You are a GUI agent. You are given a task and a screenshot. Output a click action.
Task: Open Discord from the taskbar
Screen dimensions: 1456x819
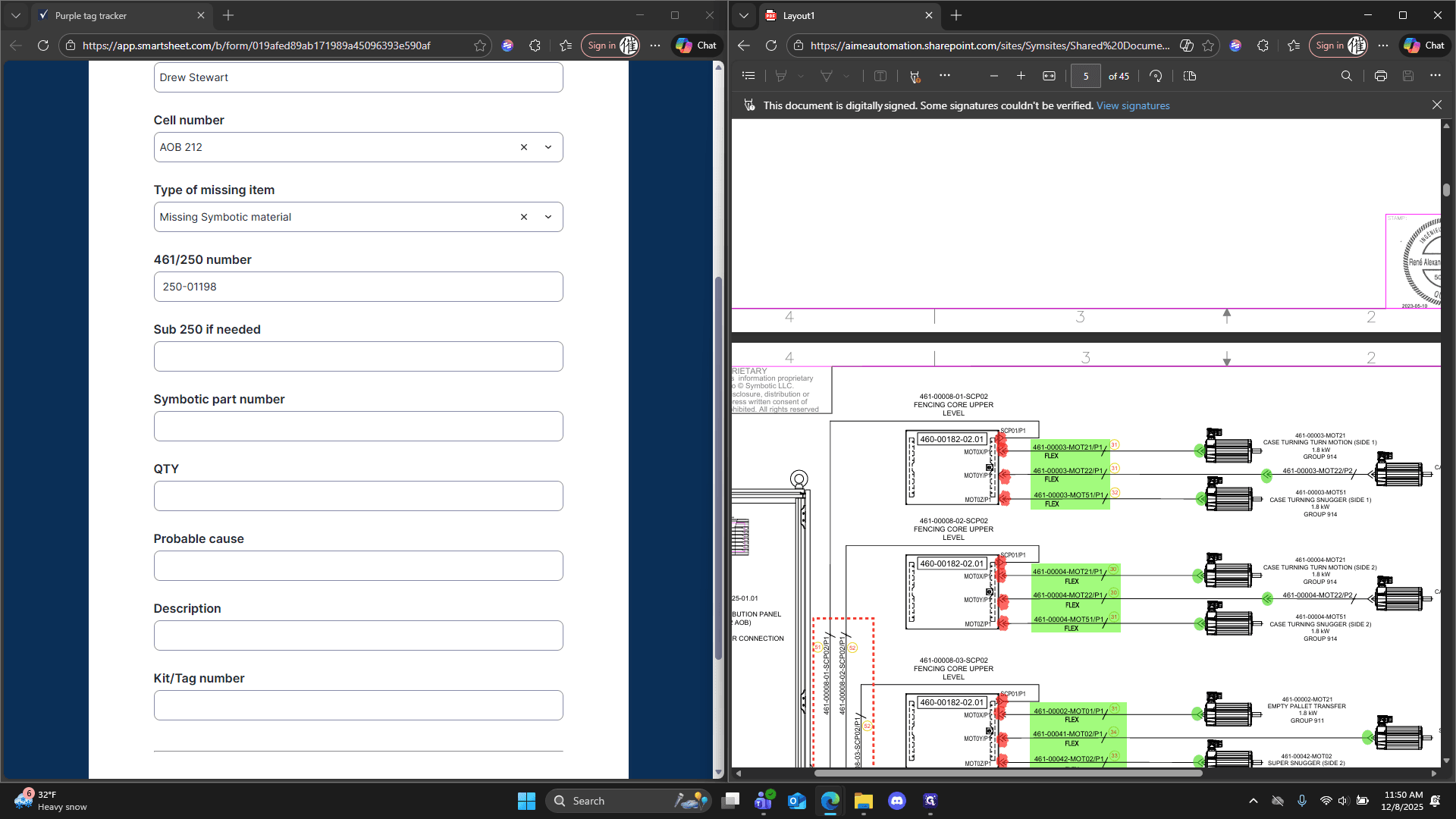[x=897, y=801]
